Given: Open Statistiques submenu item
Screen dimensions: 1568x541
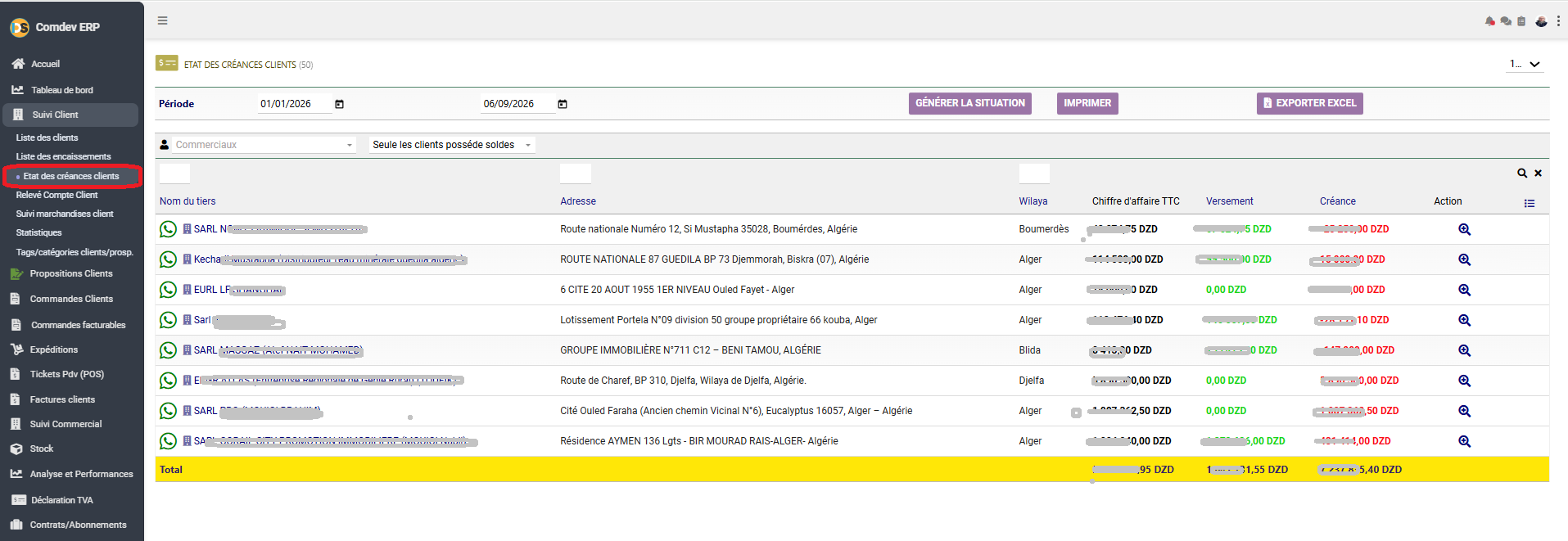Looking at the screenshot, I should [38, 232].
